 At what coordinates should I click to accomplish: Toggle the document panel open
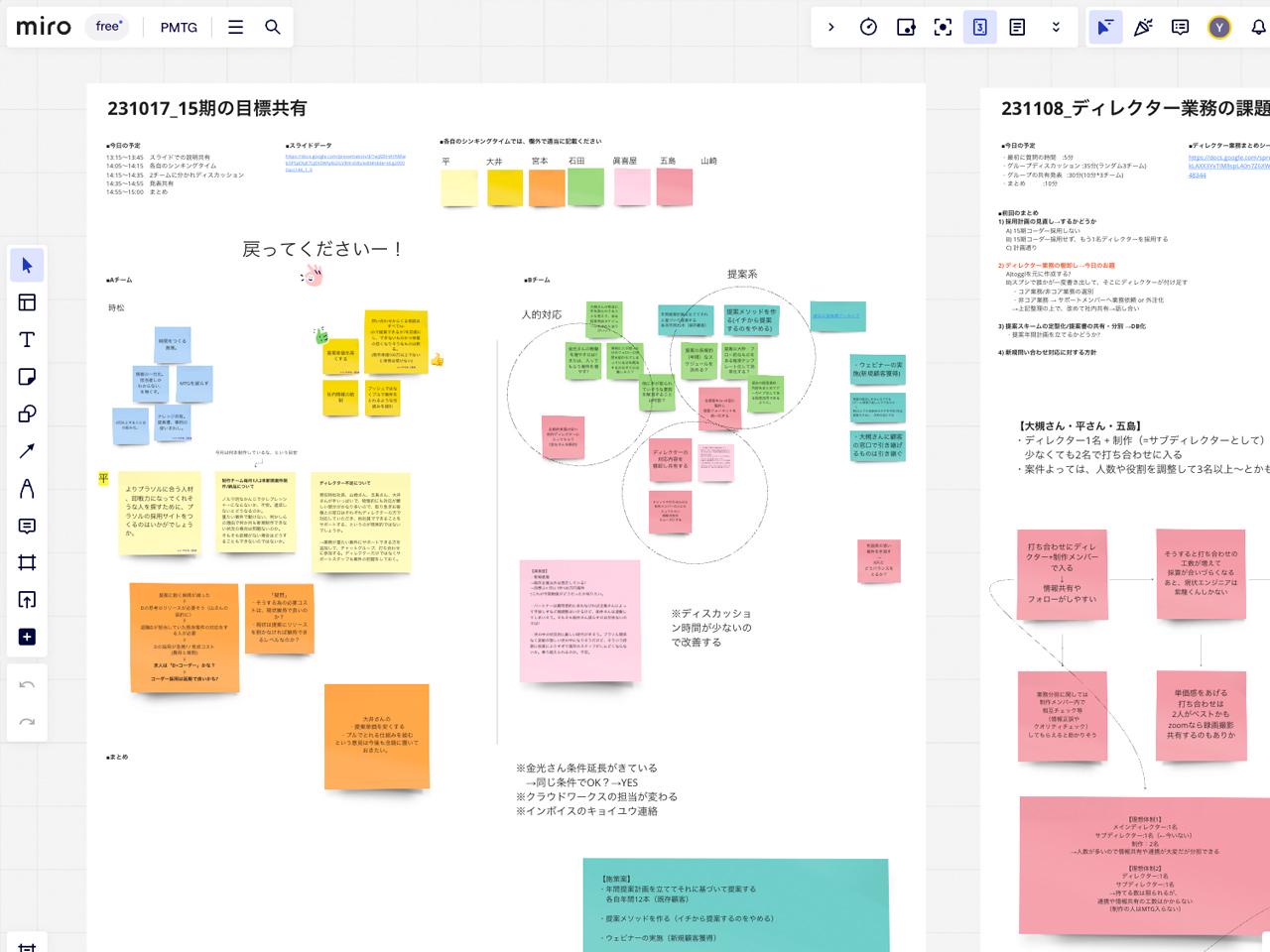click(x=1018, y=27)
